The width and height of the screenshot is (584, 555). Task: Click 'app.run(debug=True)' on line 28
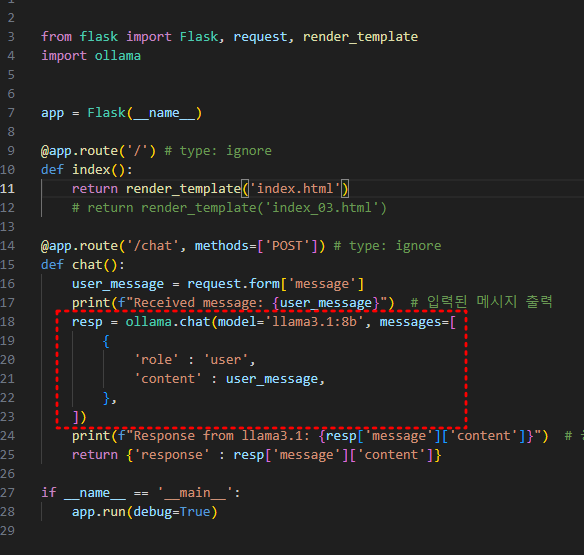tap(145, 511)
